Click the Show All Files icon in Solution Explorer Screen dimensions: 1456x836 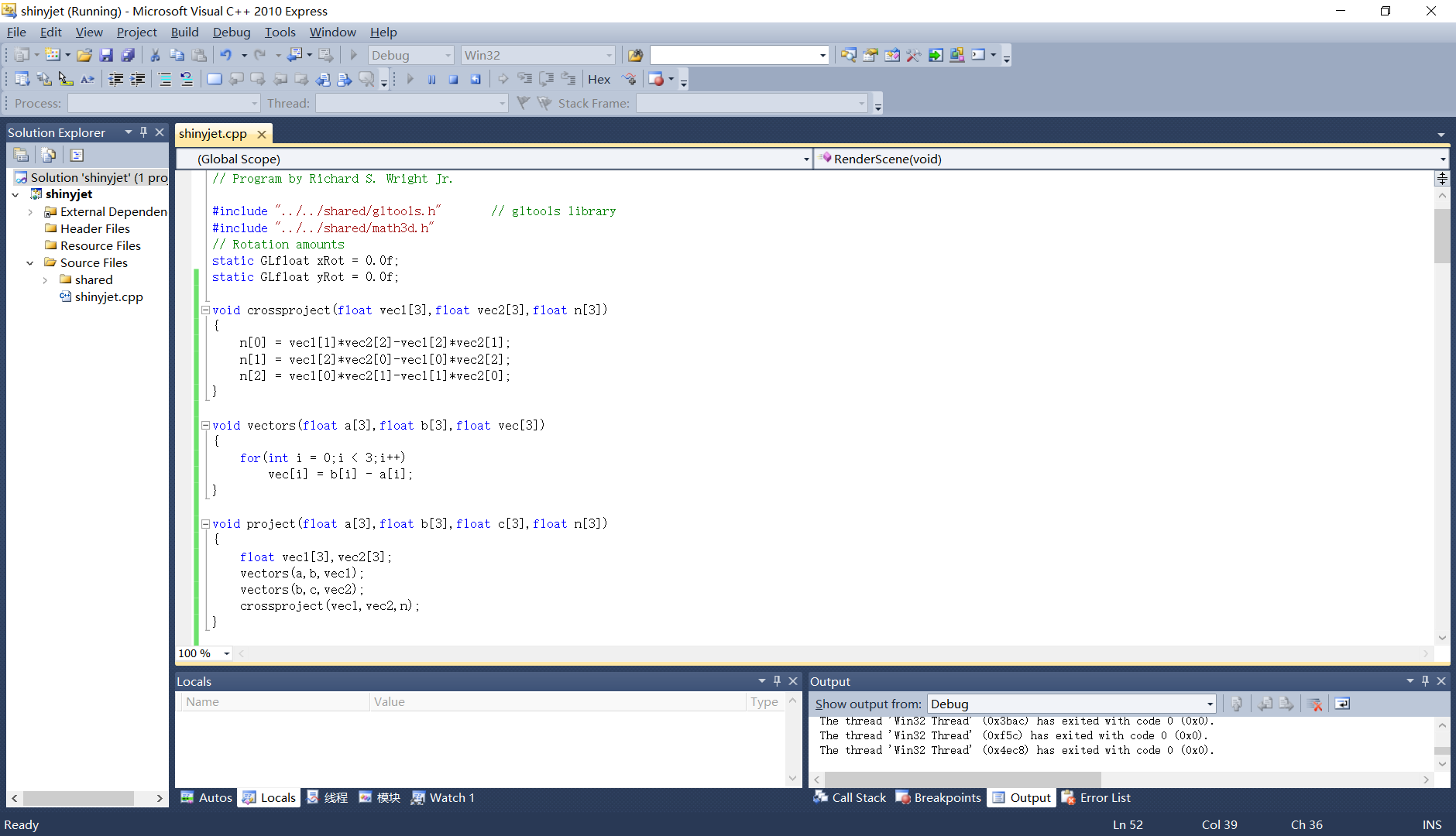click(x=48, y=155)
